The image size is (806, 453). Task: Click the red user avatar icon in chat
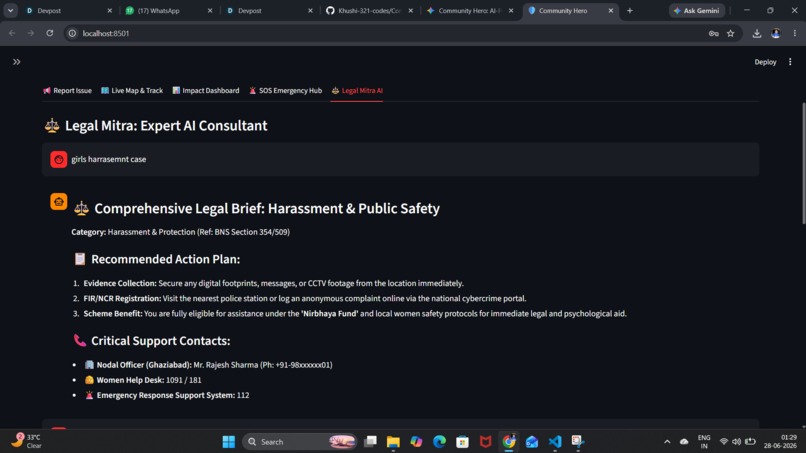tap(59, 159)
